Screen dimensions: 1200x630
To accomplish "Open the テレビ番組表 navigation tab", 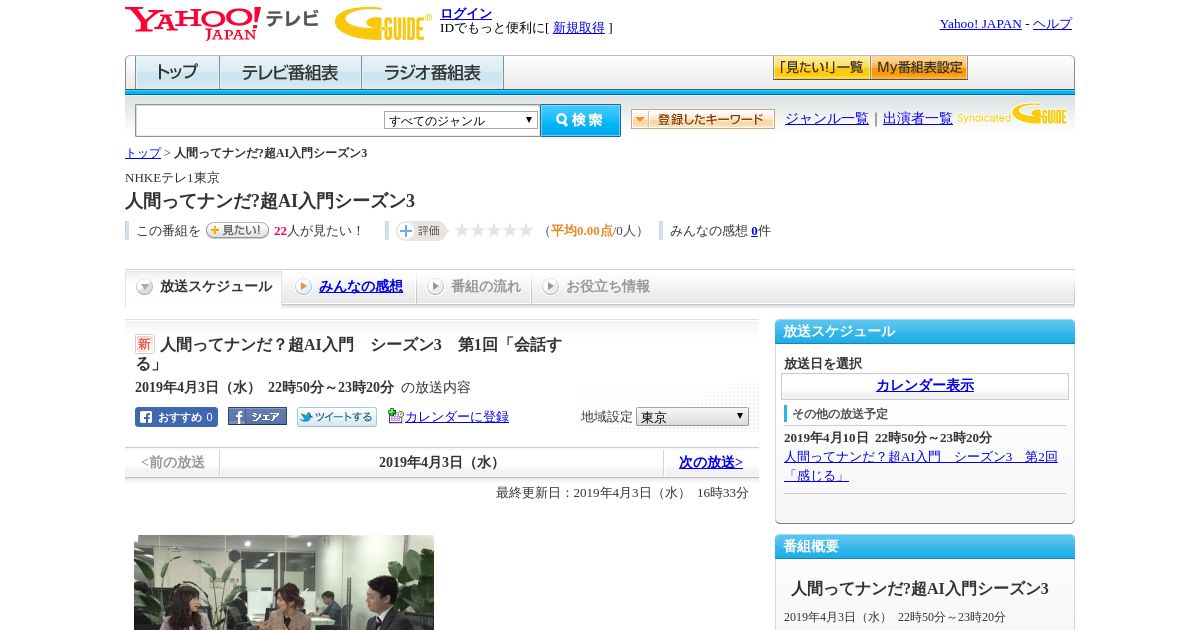I will pos(290,73).
